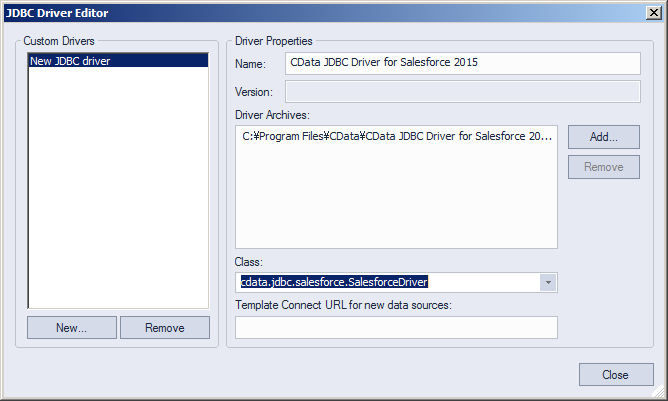668x401 pixels.
Task: Click the New... button under Custom Drivers
Action: (71, 327)
